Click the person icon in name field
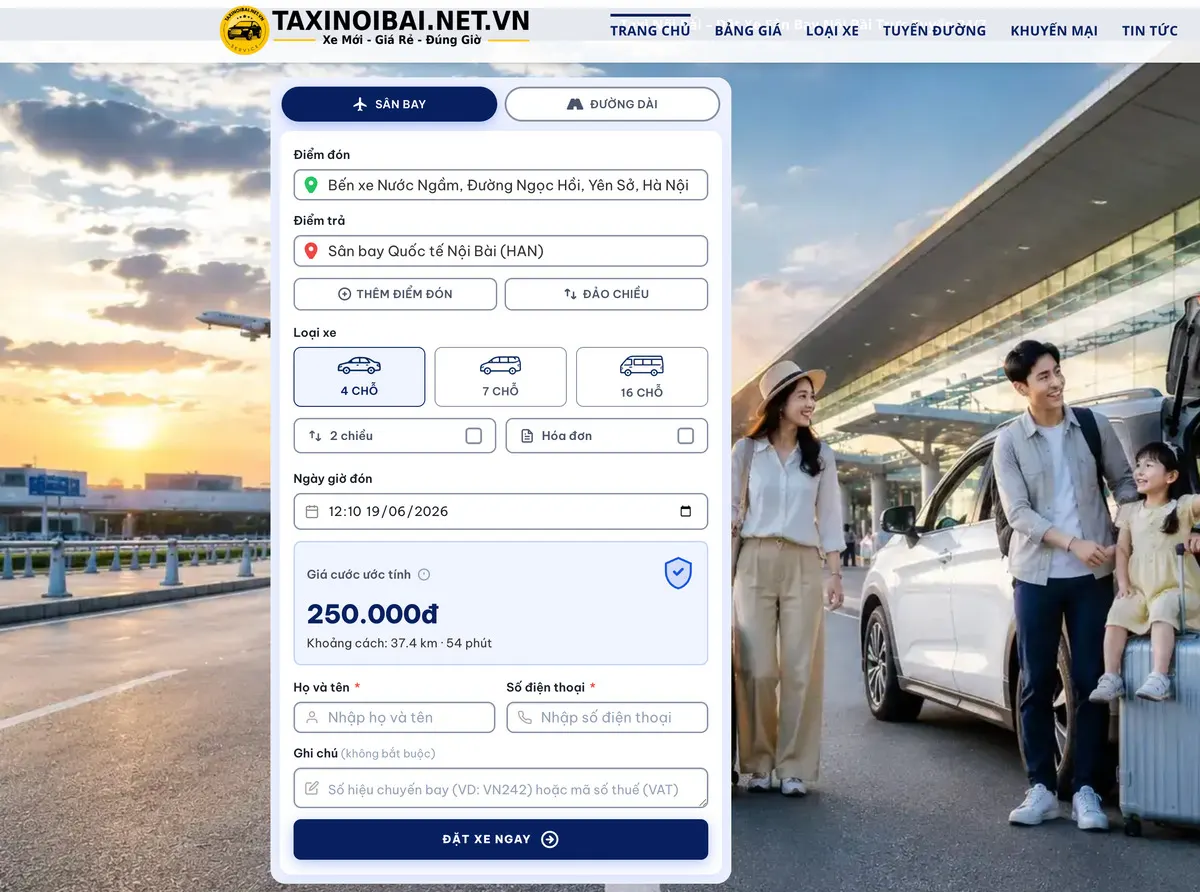1200x892 pixels. pyautogui.click(x=312, y=717)
